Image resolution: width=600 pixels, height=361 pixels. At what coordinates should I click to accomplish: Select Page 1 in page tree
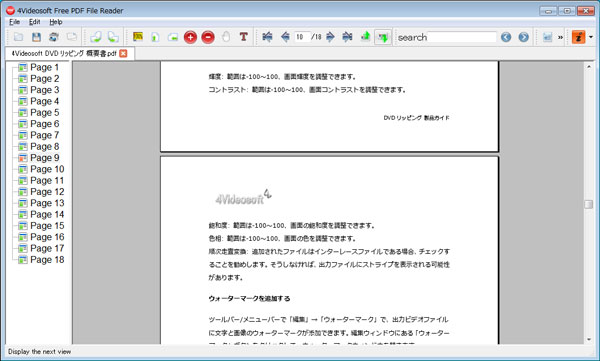44,67
